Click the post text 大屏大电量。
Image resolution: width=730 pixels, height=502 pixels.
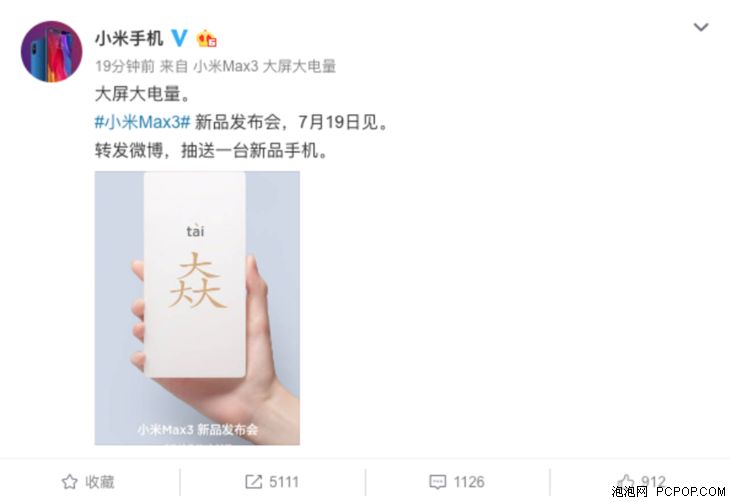click(x=143, y=94)
